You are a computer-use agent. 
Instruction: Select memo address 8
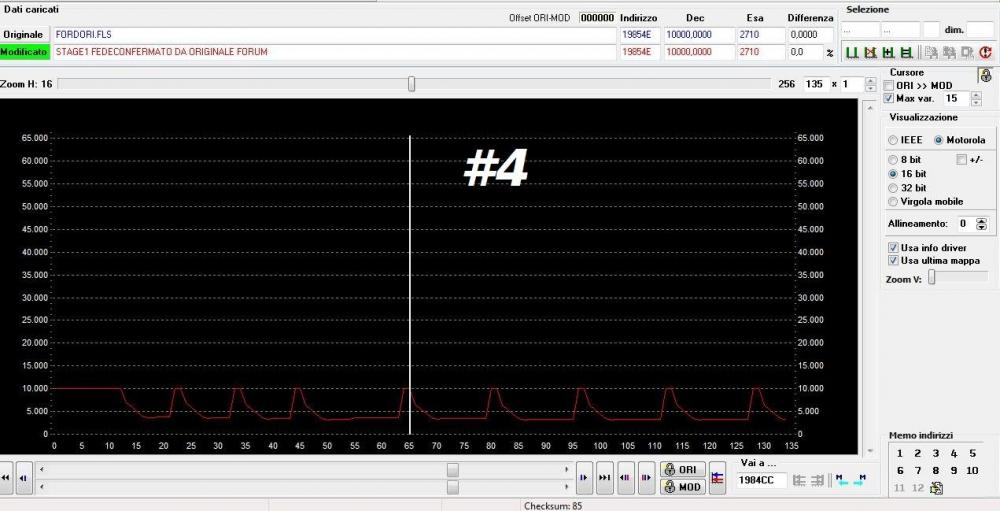[936, 471]
